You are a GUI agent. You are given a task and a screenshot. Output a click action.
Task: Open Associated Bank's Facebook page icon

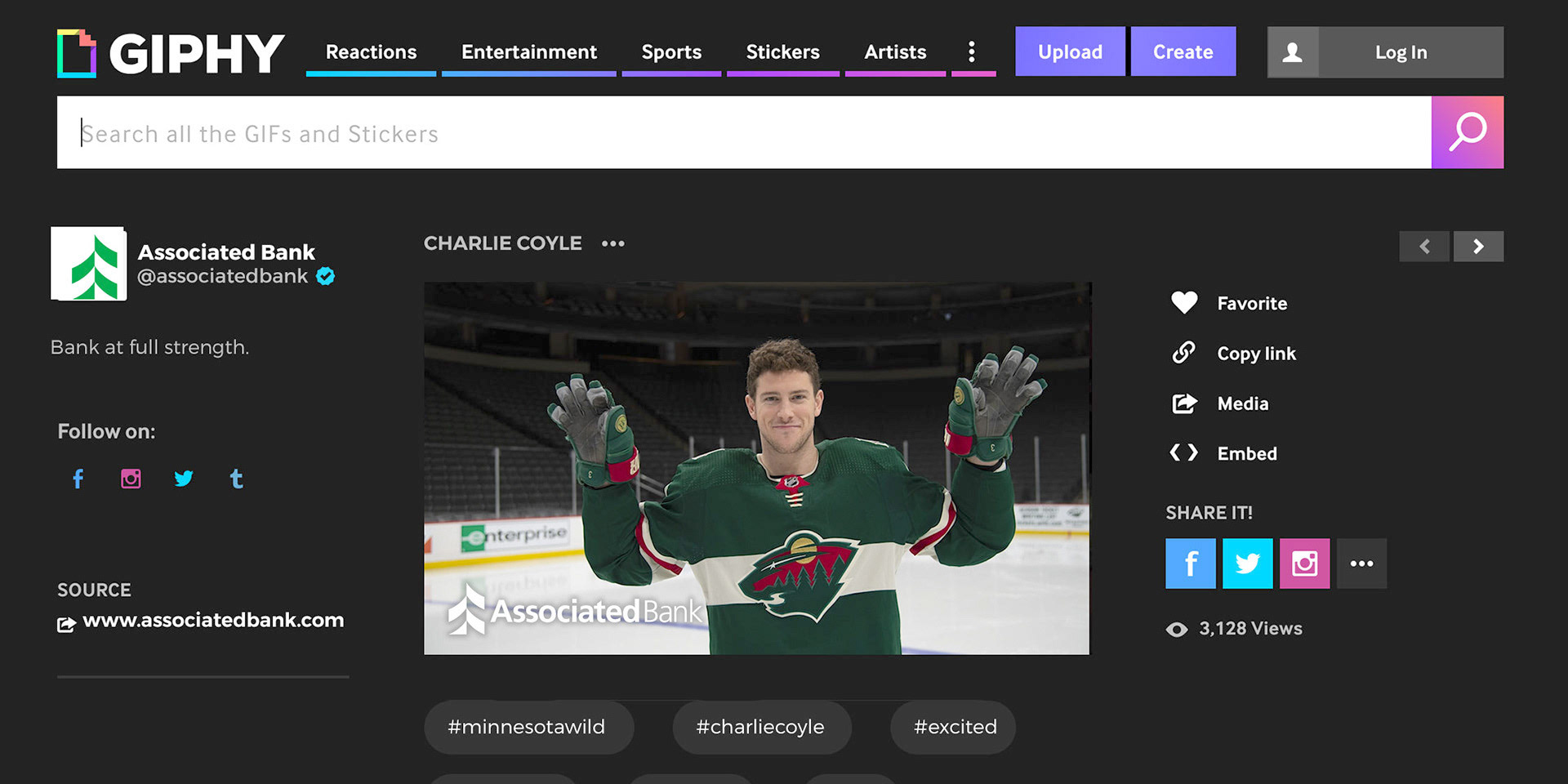78,479
